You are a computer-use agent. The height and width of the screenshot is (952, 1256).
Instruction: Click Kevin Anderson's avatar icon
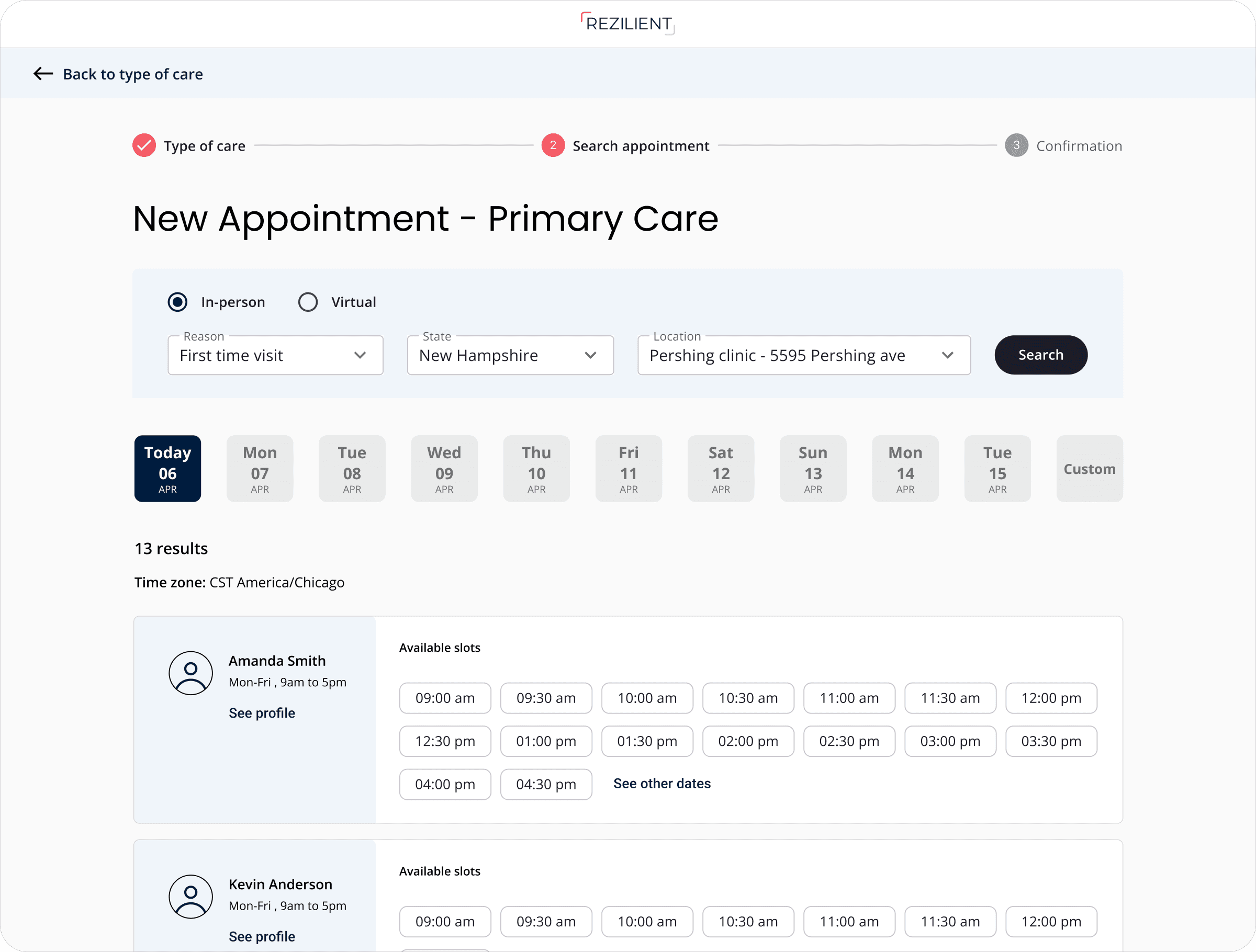tap(191, 897)
